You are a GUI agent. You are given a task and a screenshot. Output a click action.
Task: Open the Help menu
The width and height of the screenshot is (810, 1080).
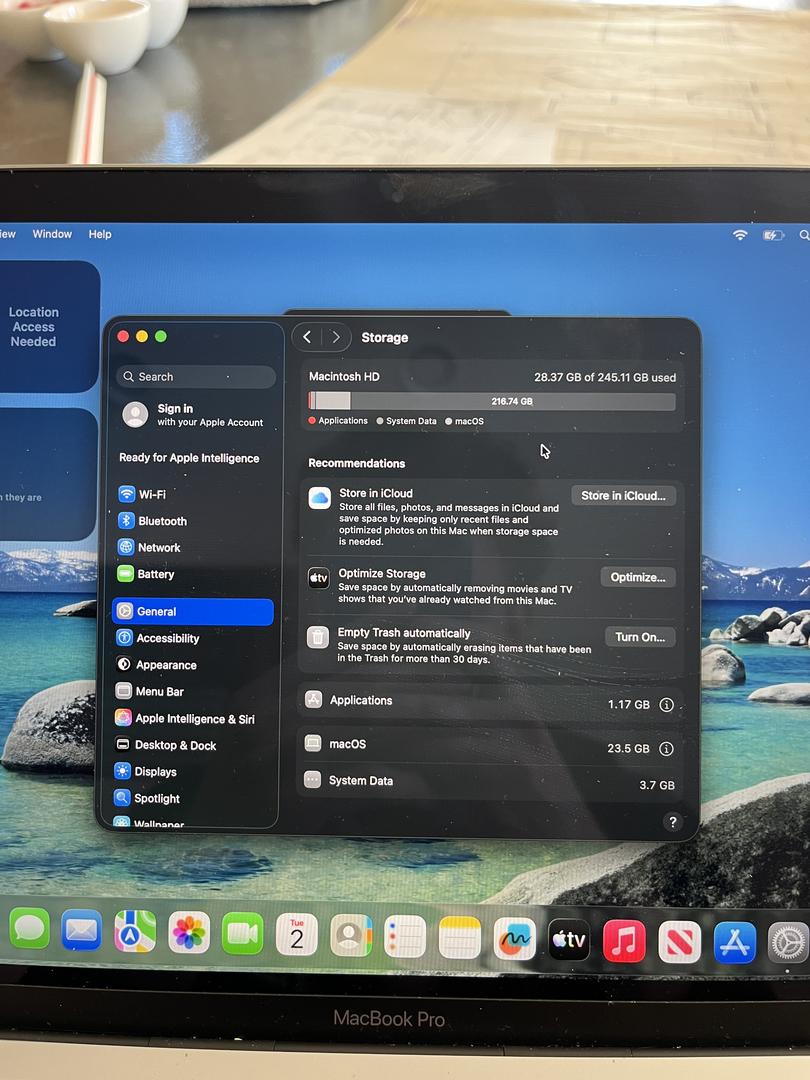coord(100,234)
